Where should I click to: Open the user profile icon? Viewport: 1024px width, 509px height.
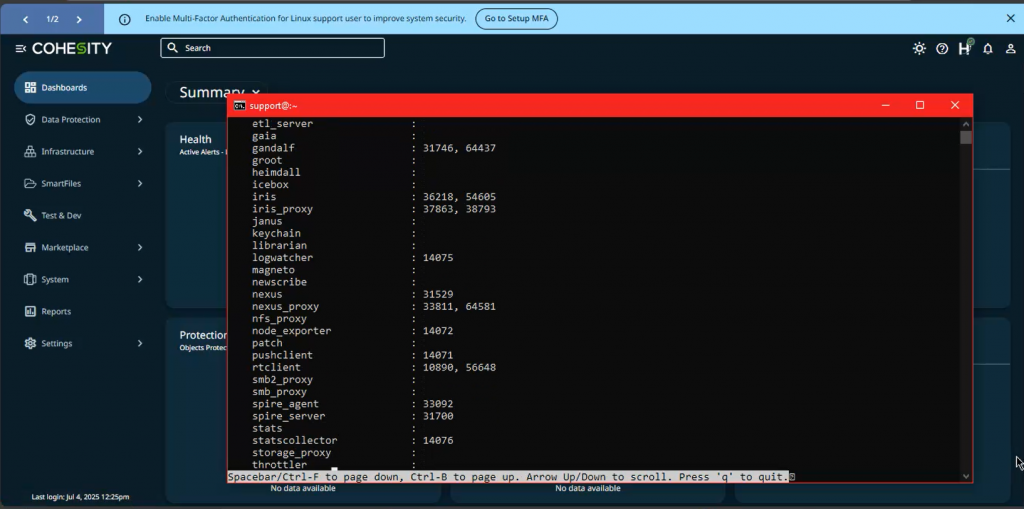pyautogui.click(x=1008, y=48)
